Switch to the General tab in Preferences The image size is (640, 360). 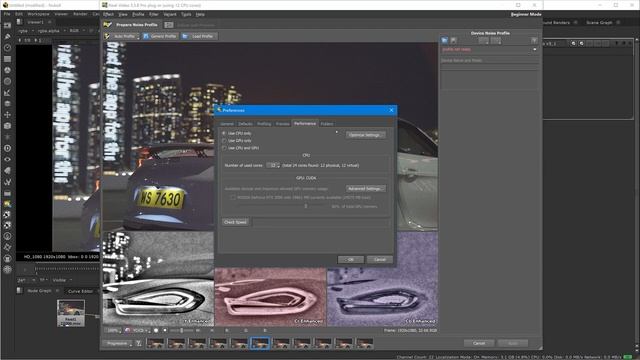(x=227, y=124)
